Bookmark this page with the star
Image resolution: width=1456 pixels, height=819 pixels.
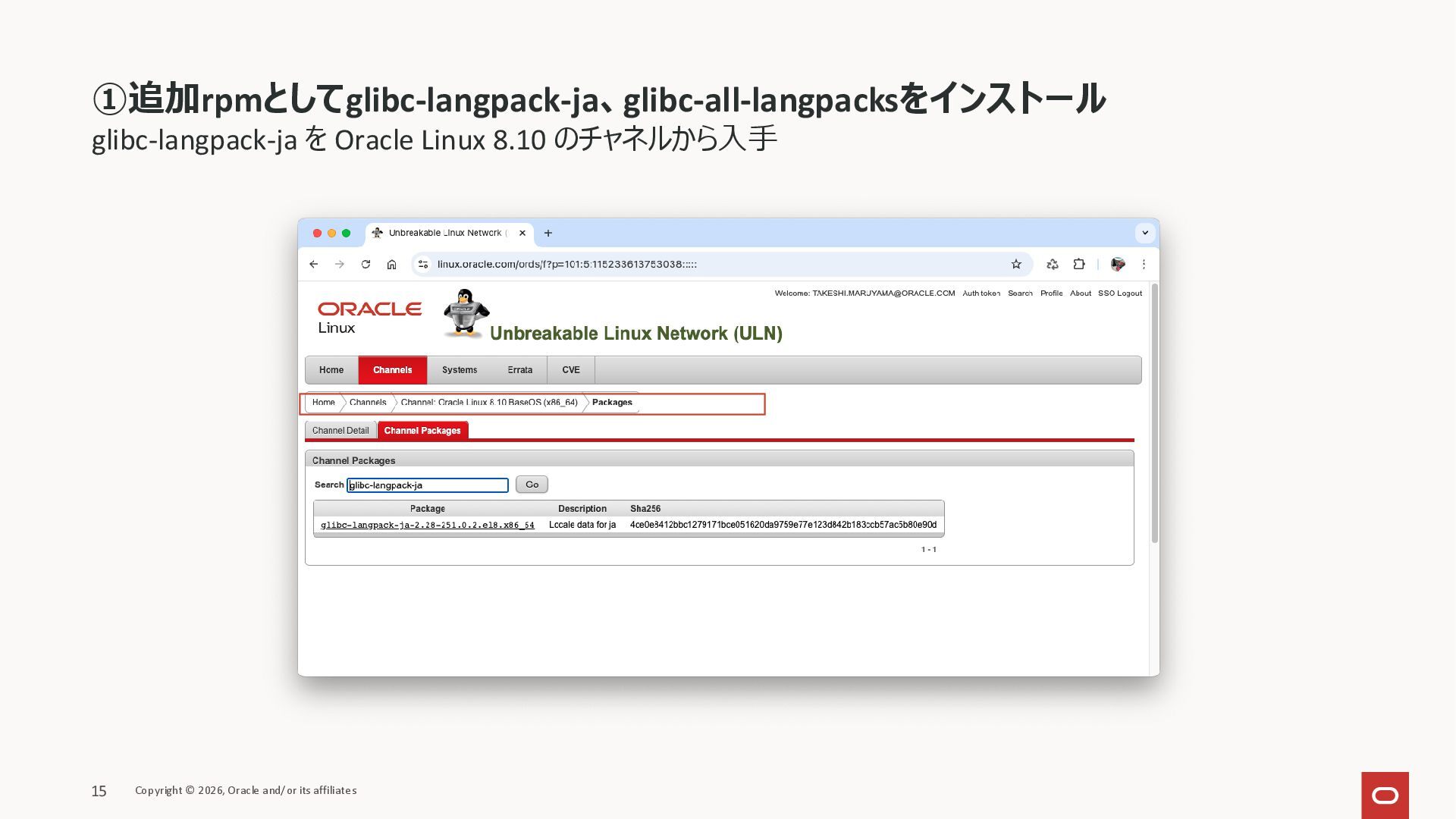click(1016, 264)
